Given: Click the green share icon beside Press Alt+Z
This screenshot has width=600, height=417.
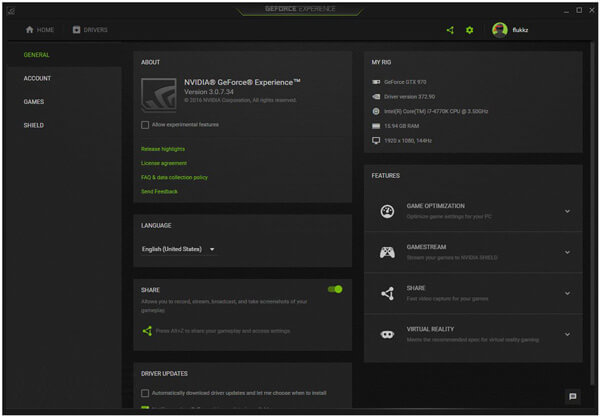Looking at the screenshot, I should click(147, 331).
